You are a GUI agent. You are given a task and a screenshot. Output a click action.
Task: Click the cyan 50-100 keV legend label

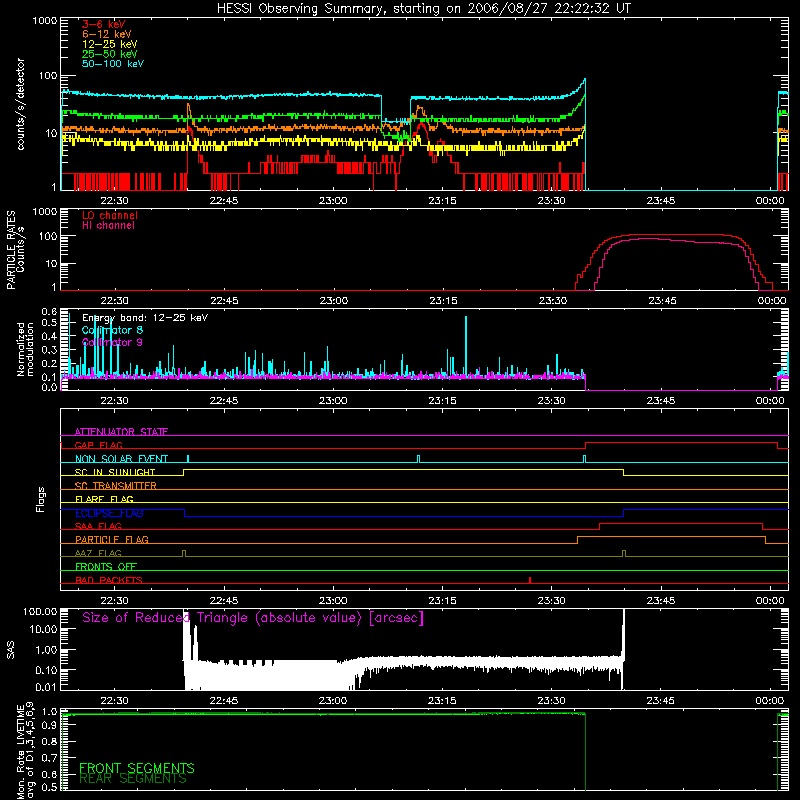113,64
